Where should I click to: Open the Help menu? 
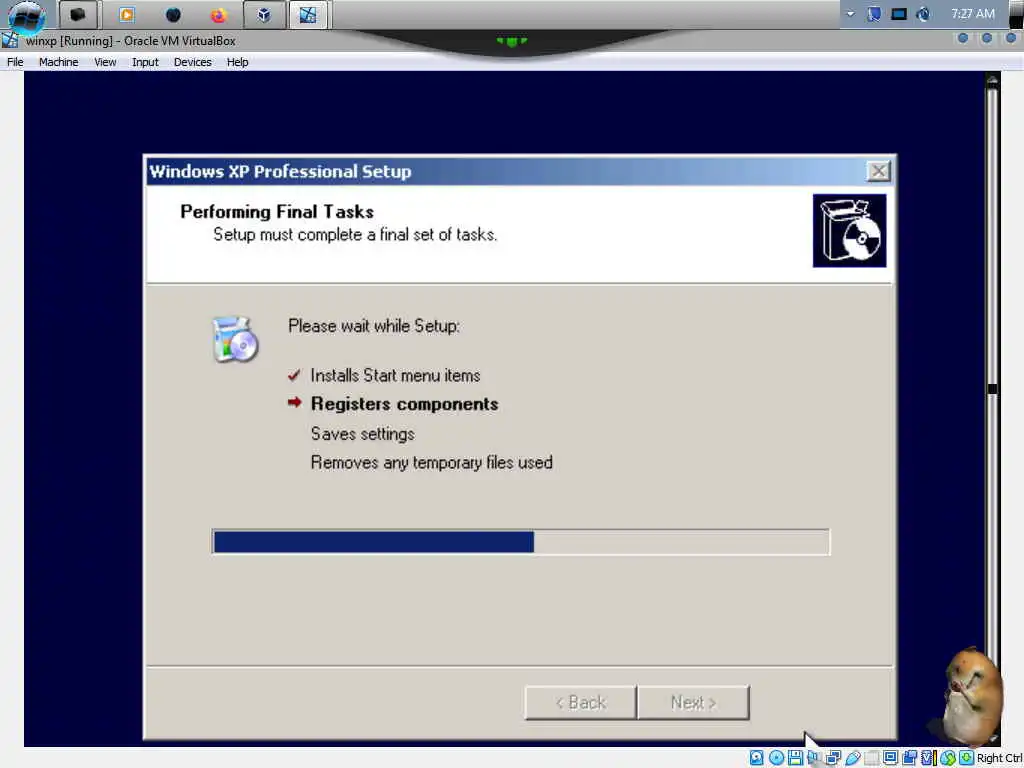237,62
